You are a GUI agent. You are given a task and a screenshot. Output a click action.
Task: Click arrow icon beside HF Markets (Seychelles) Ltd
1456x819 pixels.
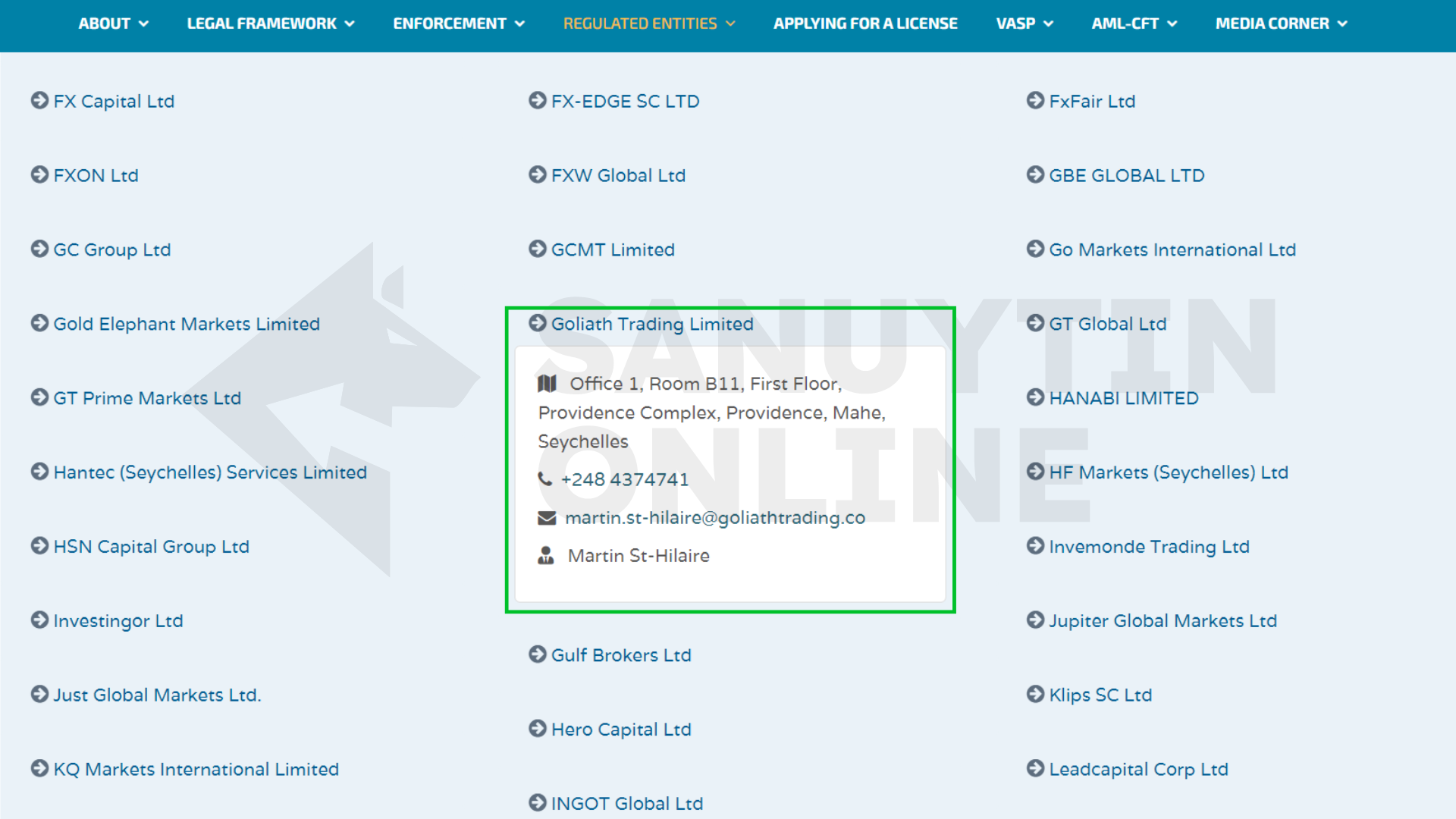pos(1035,472)
